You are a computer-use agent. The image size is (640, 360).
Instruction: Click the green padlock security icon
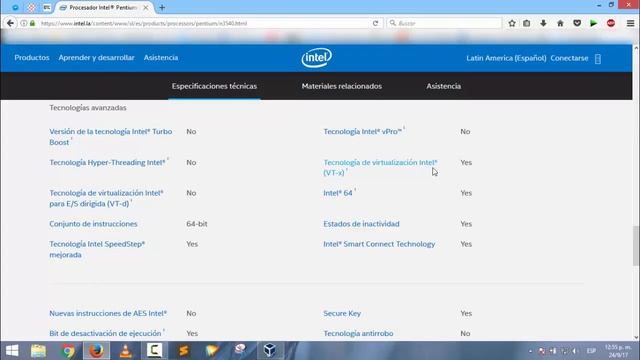[32, 23]
